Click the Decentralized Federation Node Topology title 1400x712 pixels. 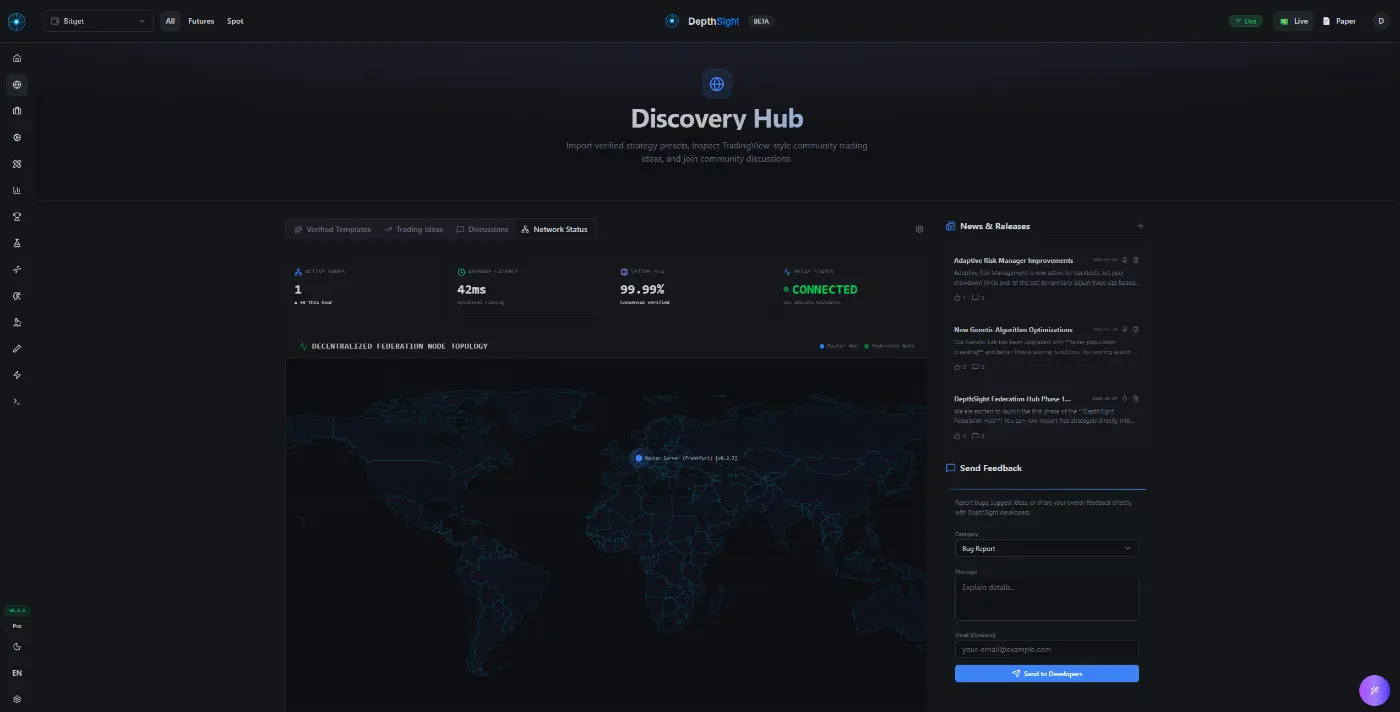point(400,346)
